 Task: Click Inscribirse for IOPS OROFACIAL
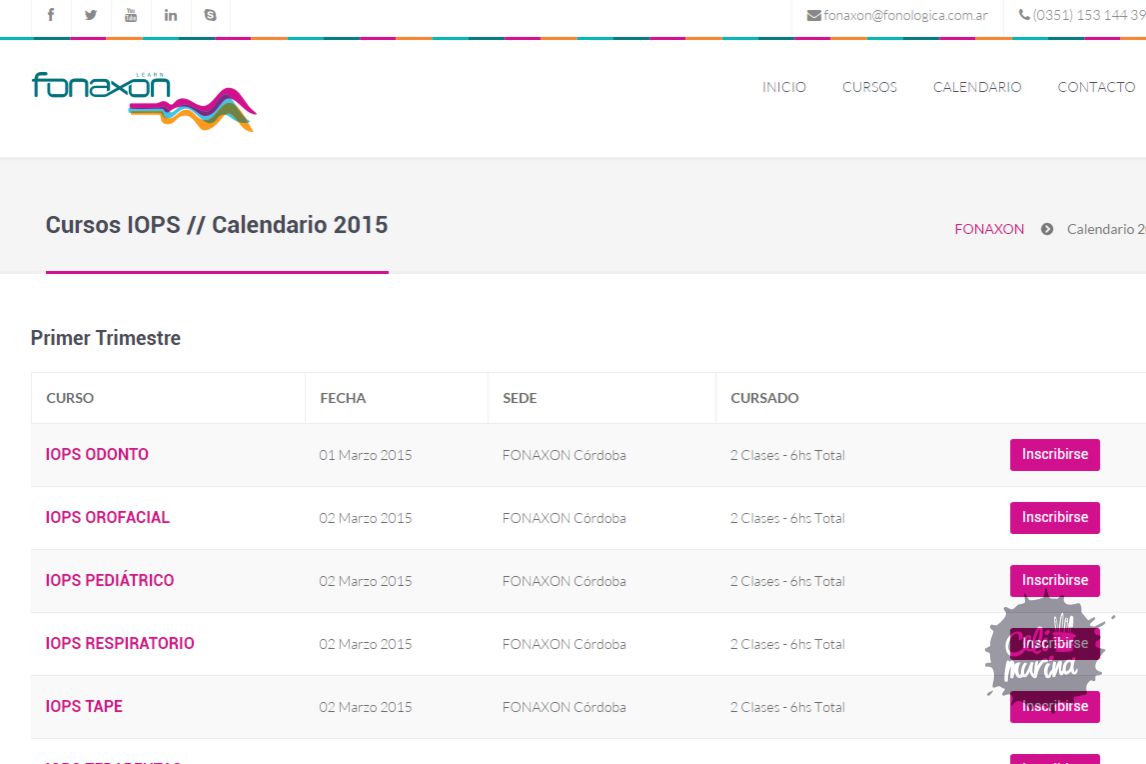[1054, 518]
